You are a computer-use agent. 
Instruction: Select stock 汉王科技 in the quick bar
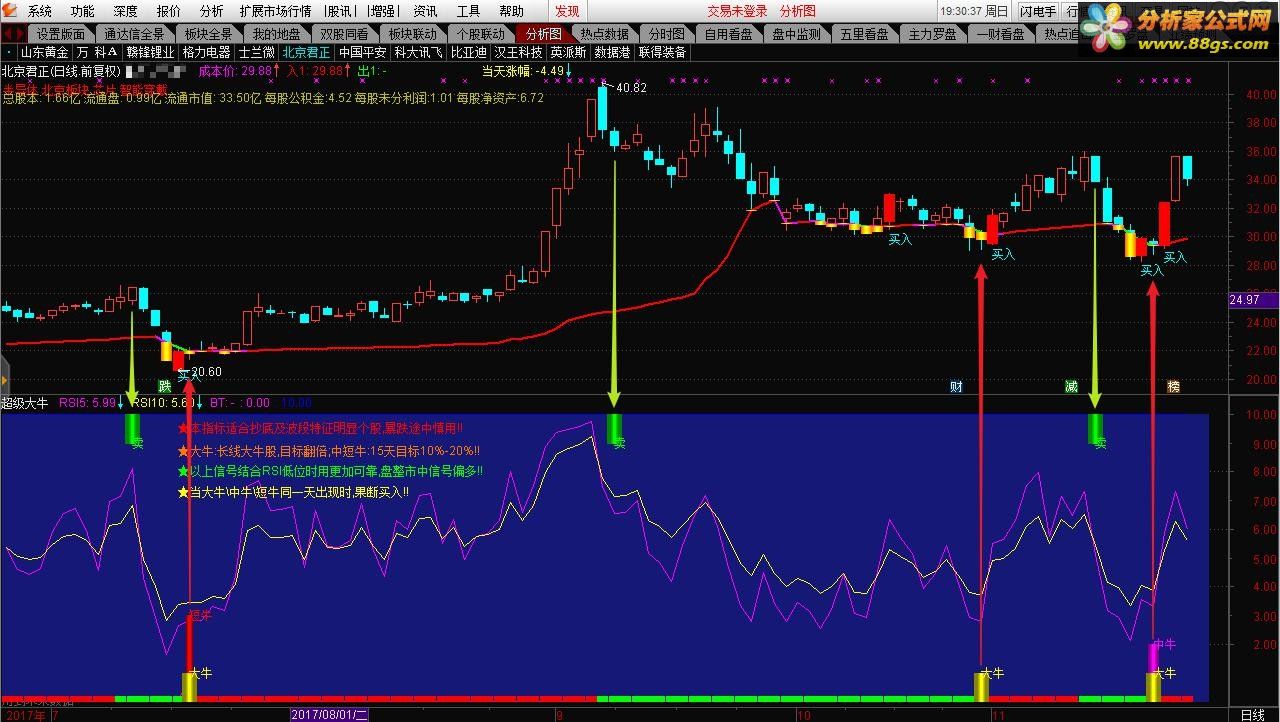(x=518, y=52)
